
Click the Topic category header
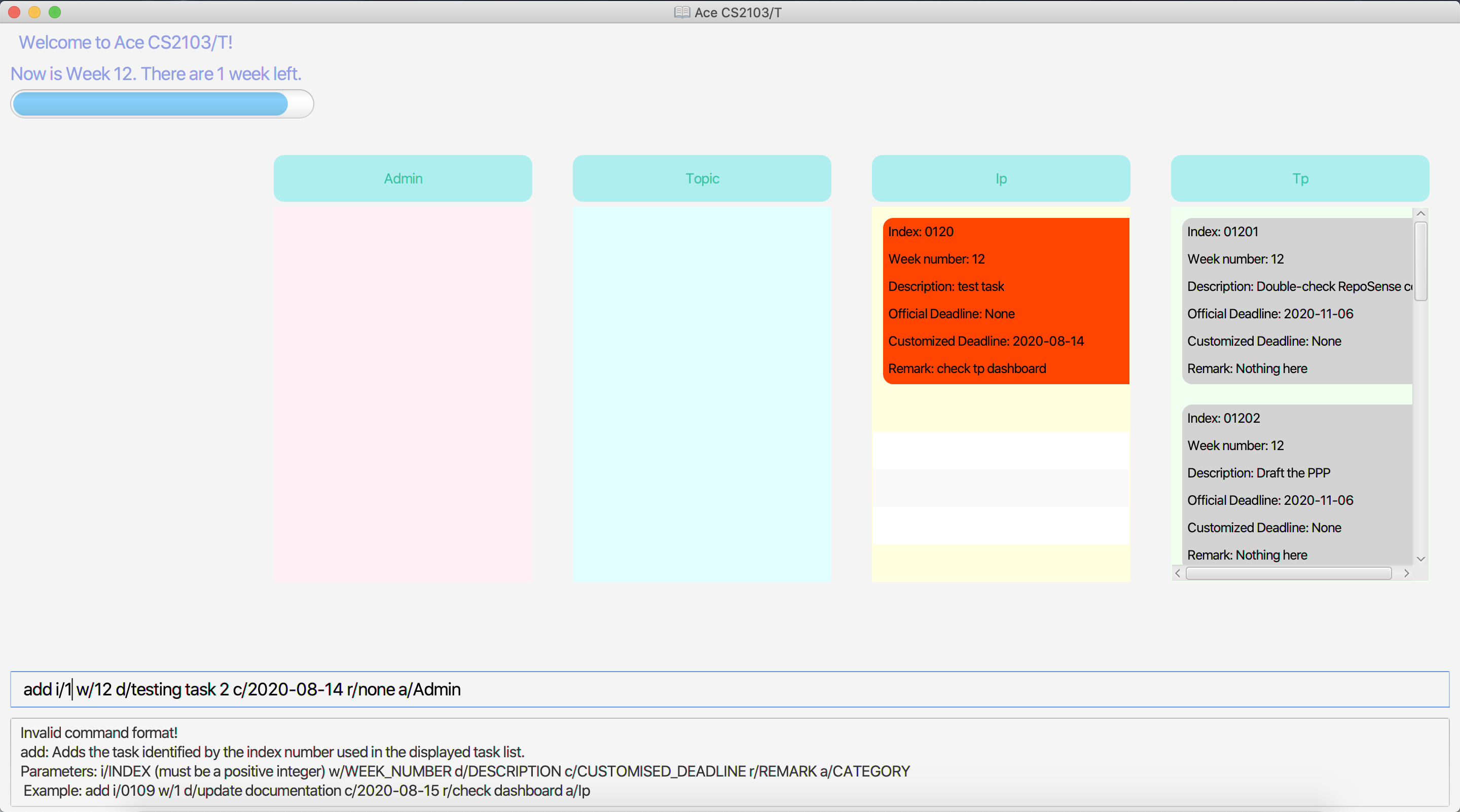coord(702,178)
